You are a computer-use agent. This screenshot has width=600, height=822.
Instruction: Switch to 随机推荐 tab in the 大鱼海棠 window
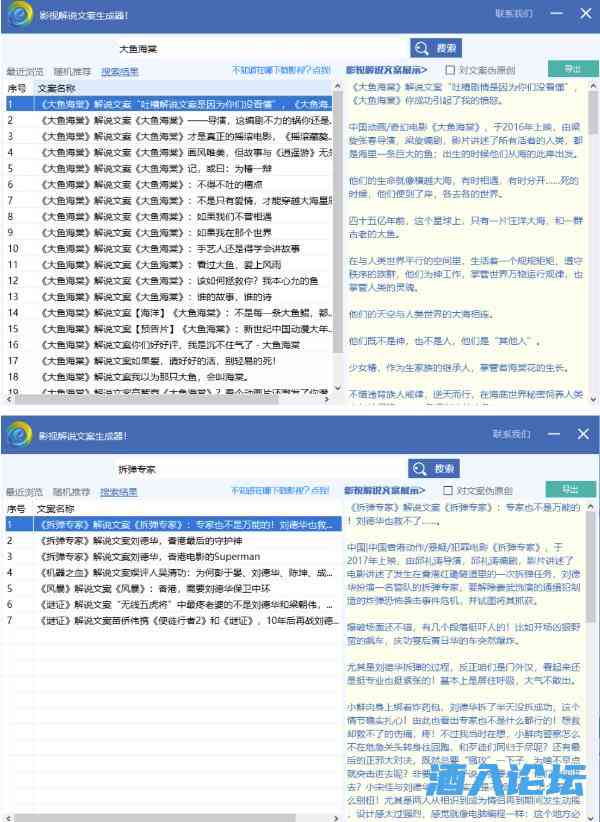pos(71,72)
